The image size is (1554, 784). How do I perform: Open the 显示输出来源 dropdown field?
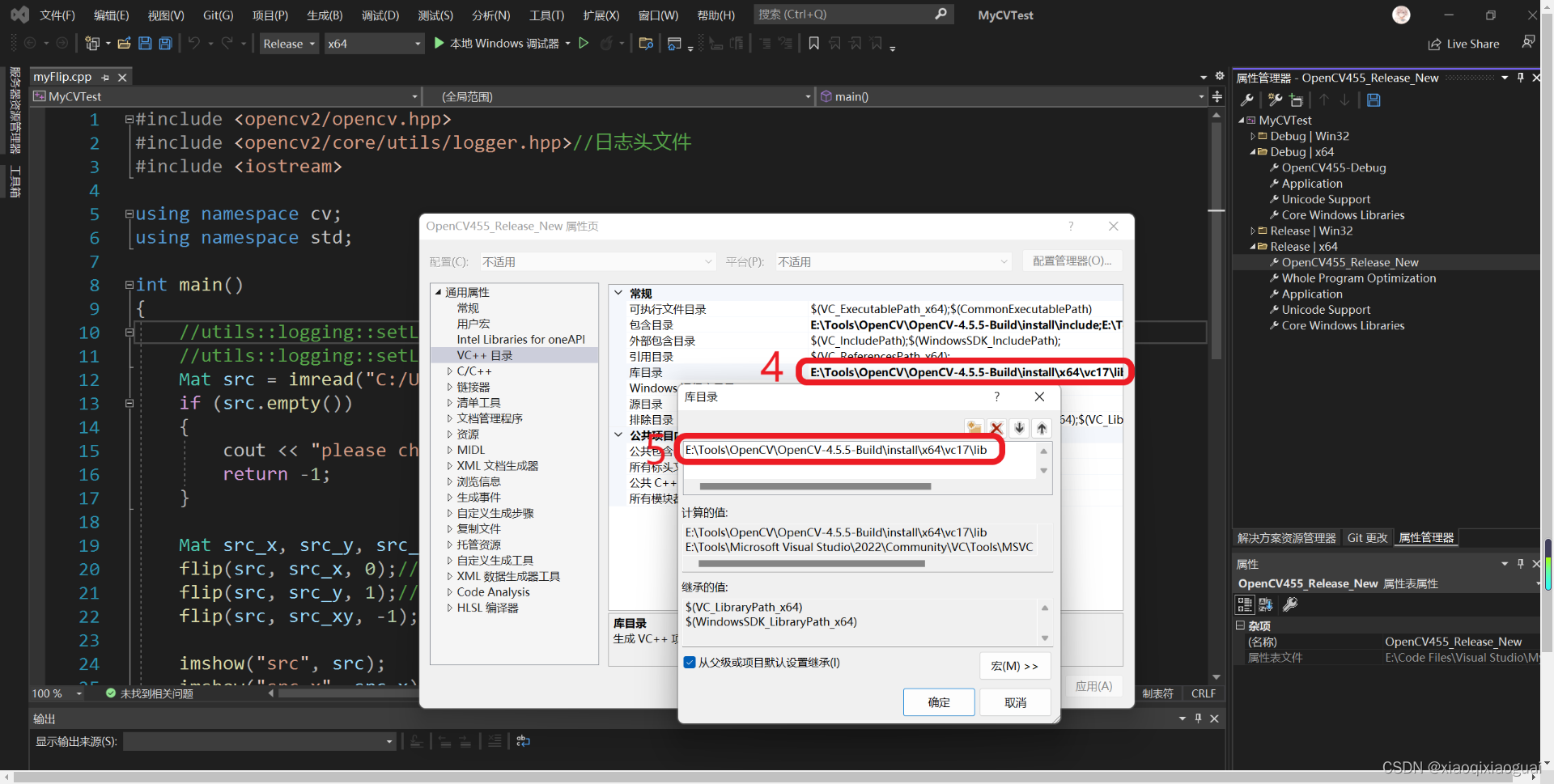[259, 741]
